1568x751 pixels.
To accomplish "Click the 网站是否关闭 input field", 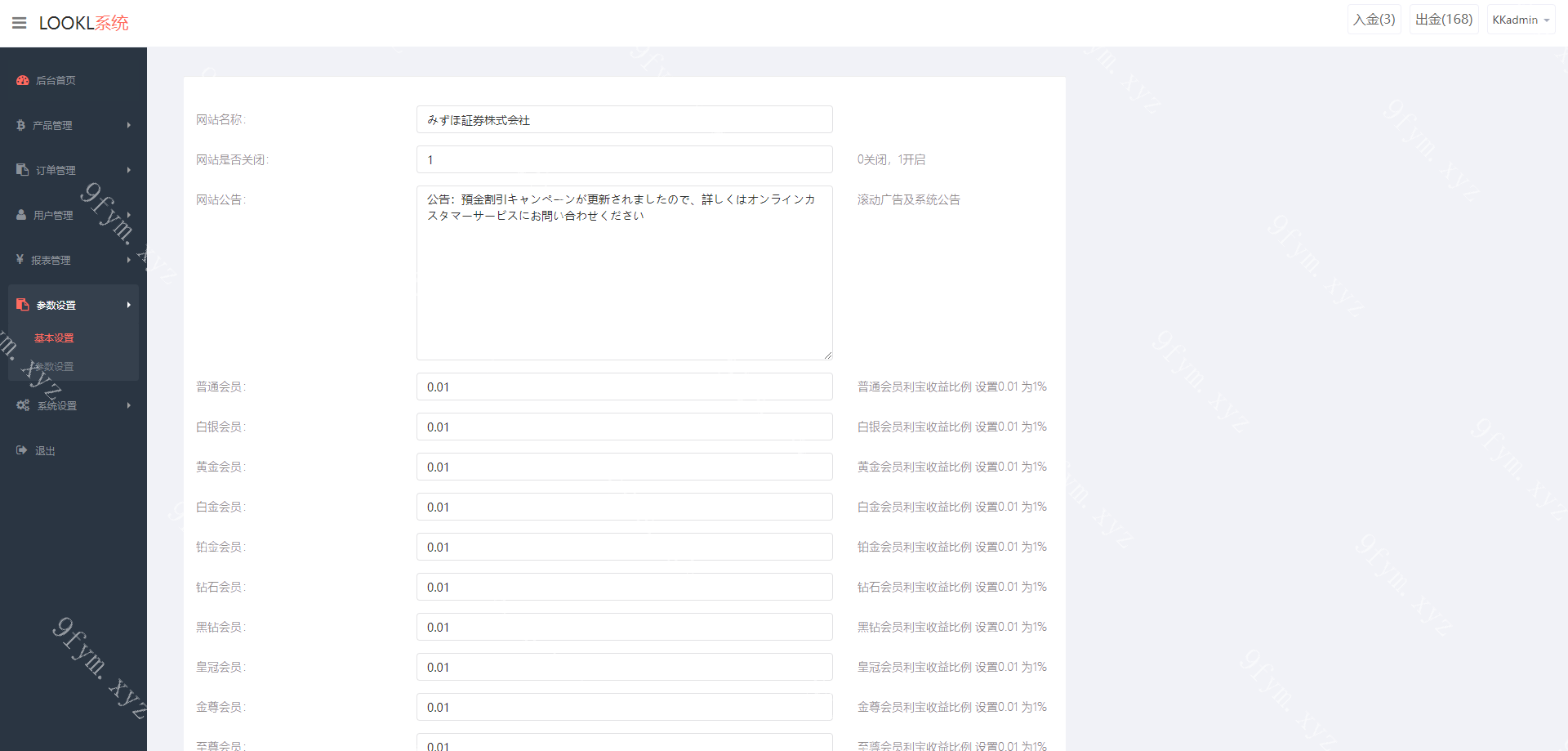I will click(x=625, y=159).
